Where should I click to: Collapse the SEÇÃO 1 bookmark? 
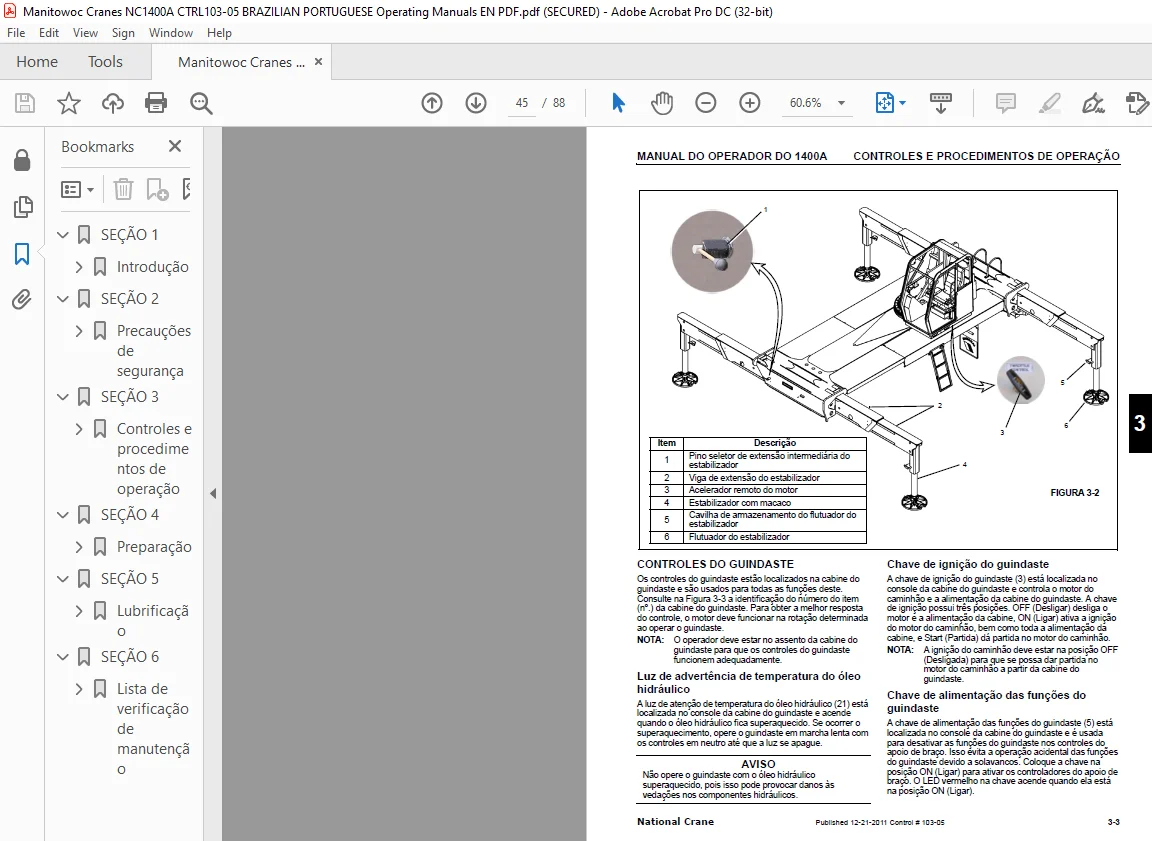click(63, 235)
